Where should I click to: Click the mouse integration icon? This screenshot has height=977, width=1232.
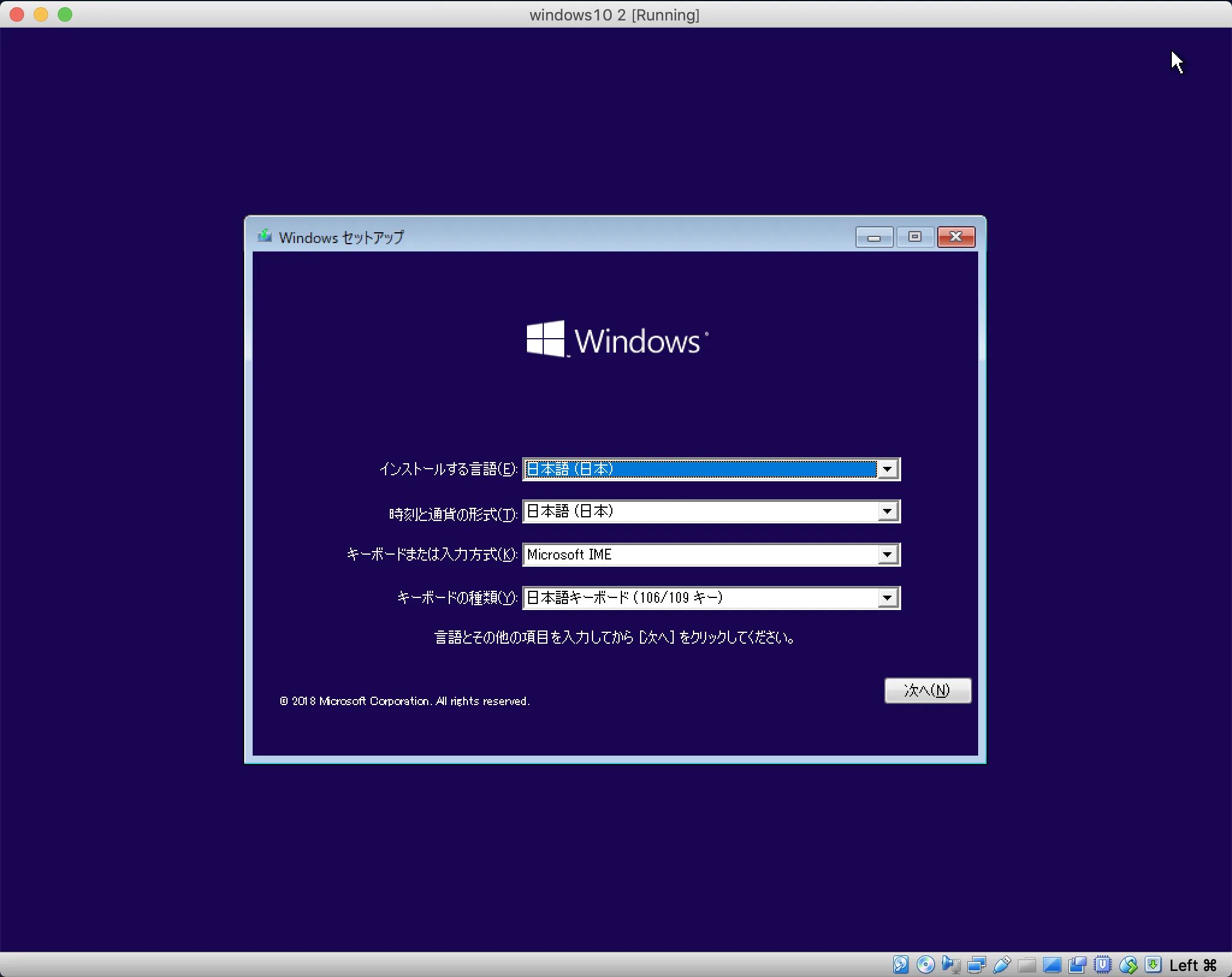coord(1128,964)
